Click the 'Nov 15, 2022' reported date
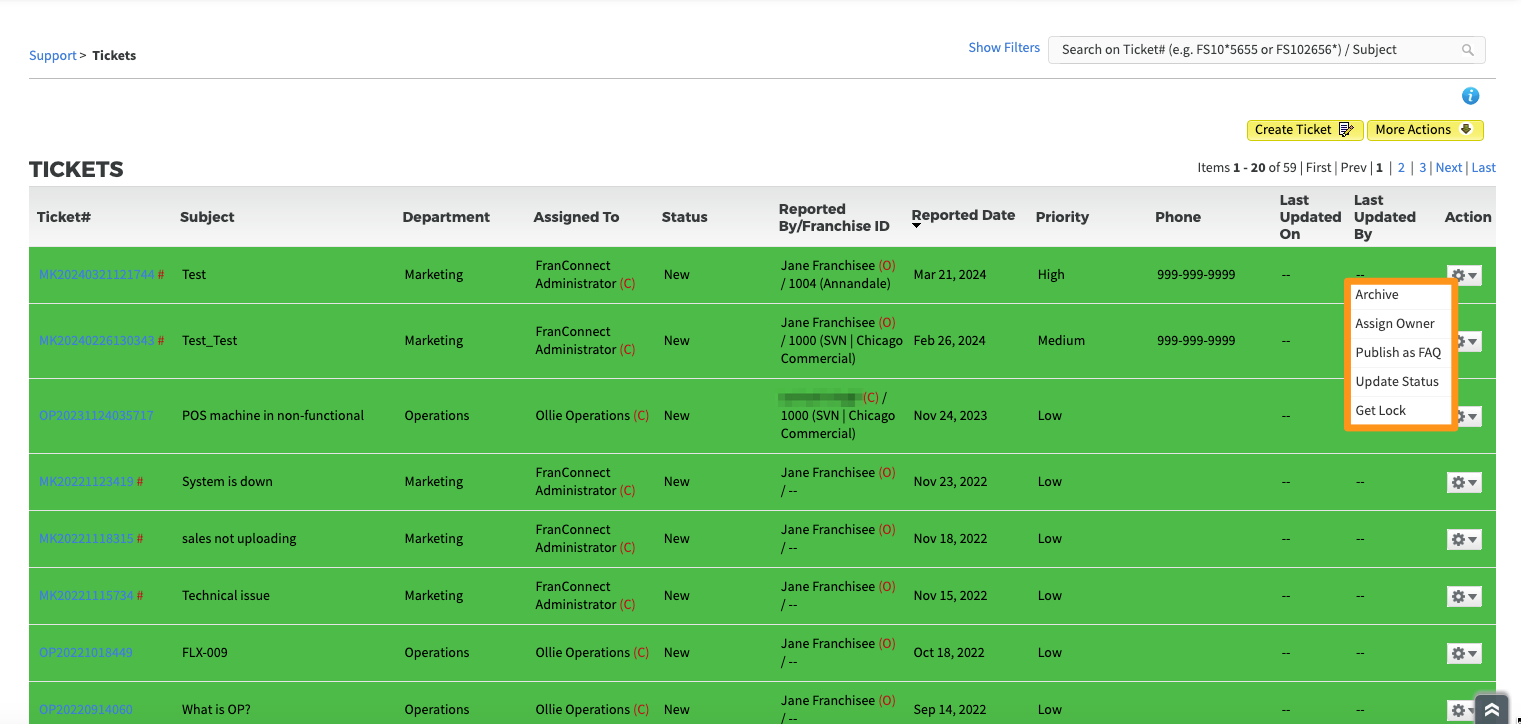1521x724 pixels. tap(949, 596)
